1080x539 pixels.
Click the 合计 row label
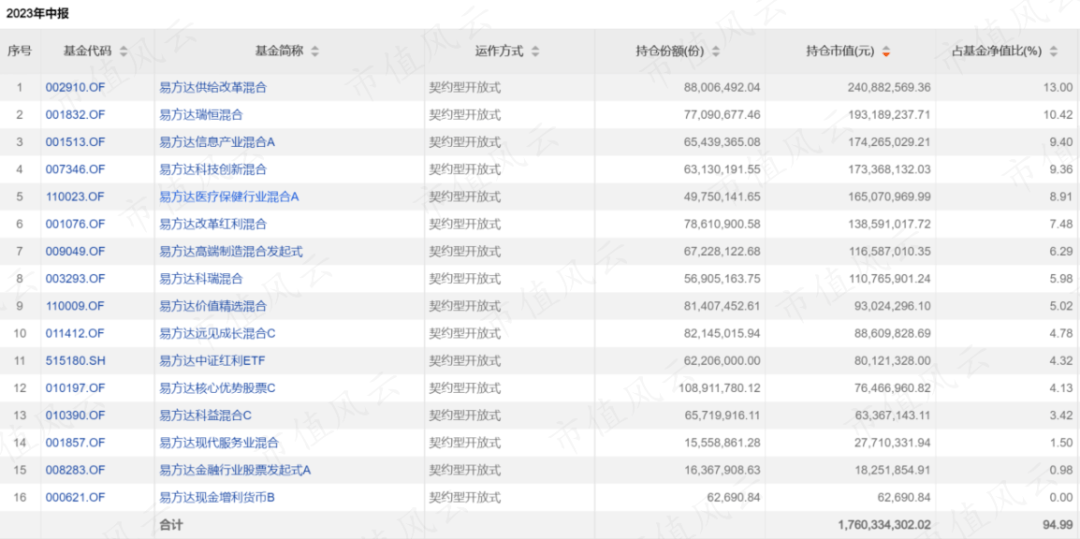point(172,525)
